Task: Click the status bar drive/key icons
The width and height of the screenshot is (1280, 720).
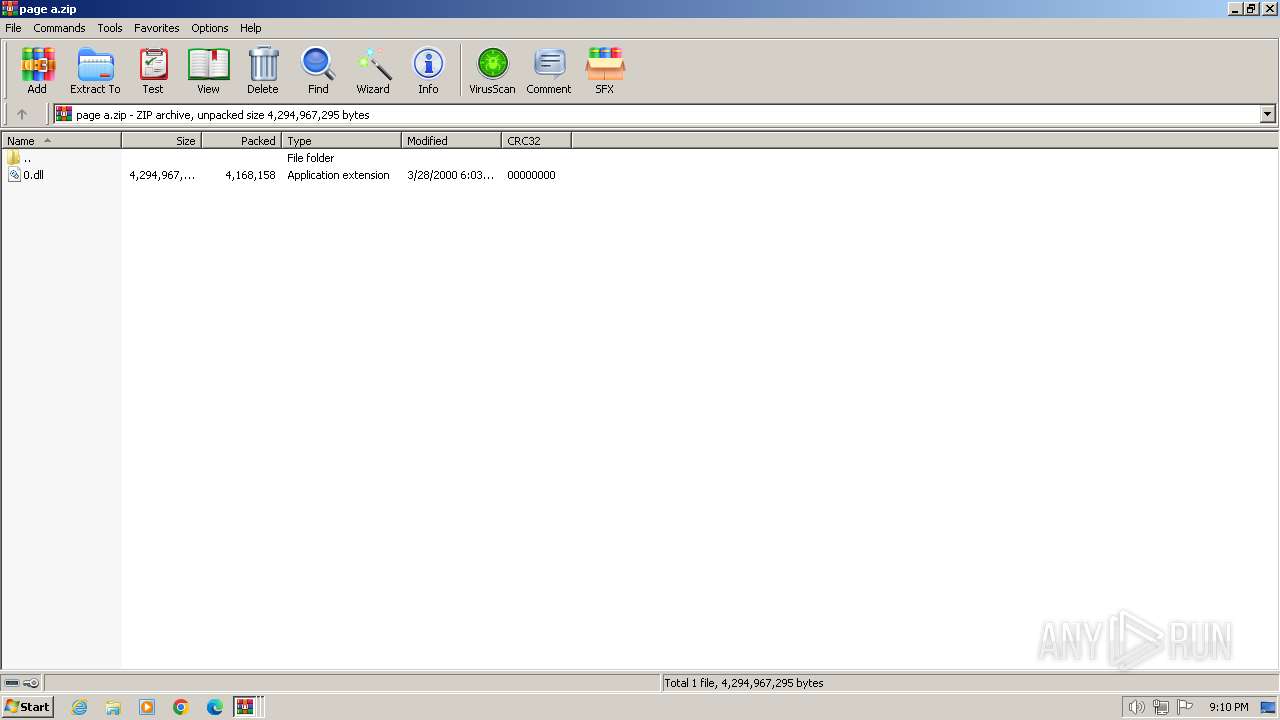Action: [x=21, y=683]
